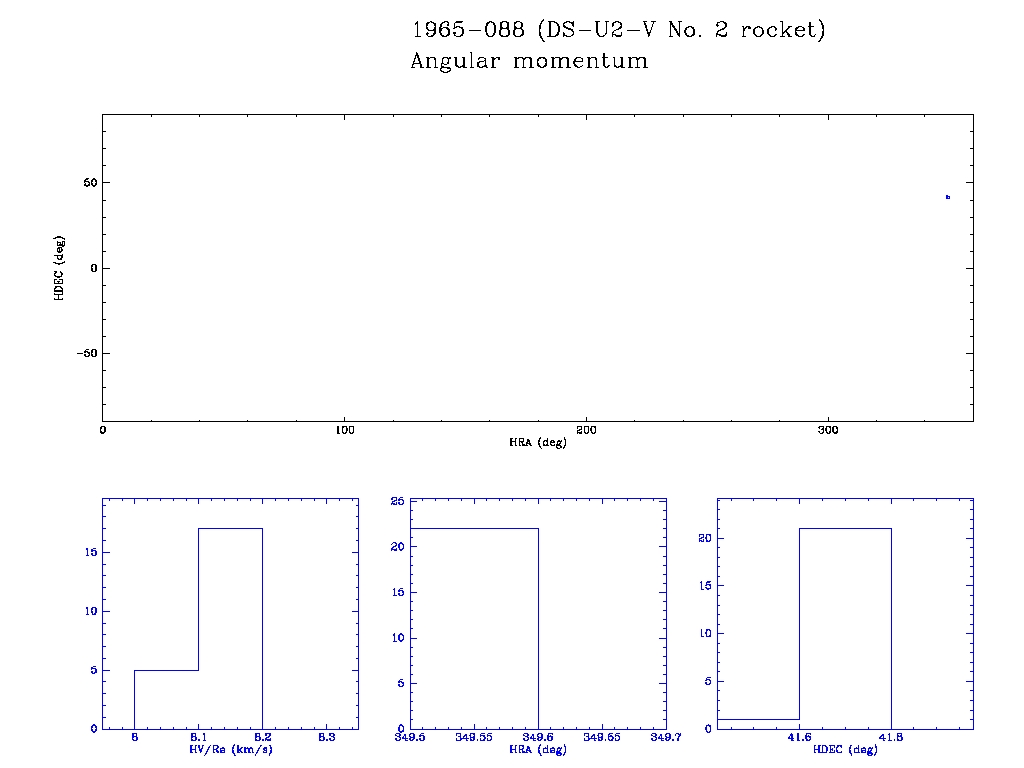1024x768 pixels.
Task: Select the 200 tick label on scatter x-axis
Action: pos(586,430)
